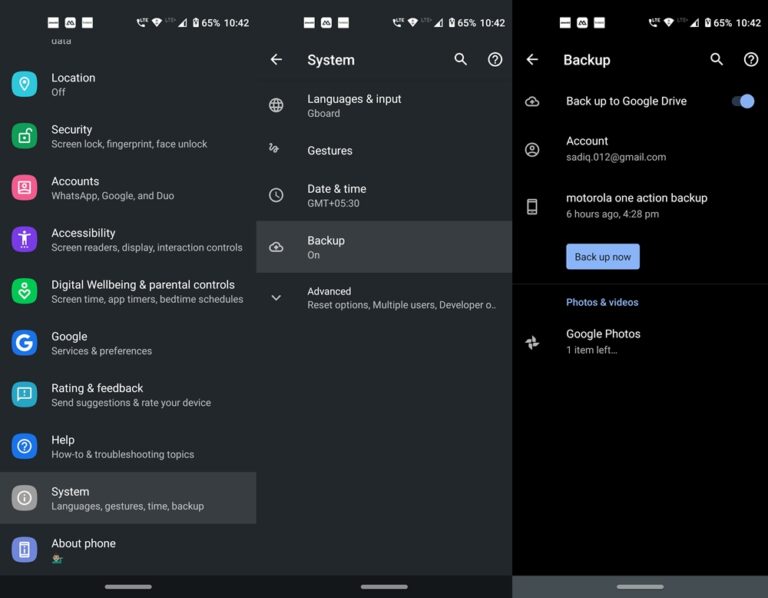
Task: Open System in settings list
Action: (127, 498)
